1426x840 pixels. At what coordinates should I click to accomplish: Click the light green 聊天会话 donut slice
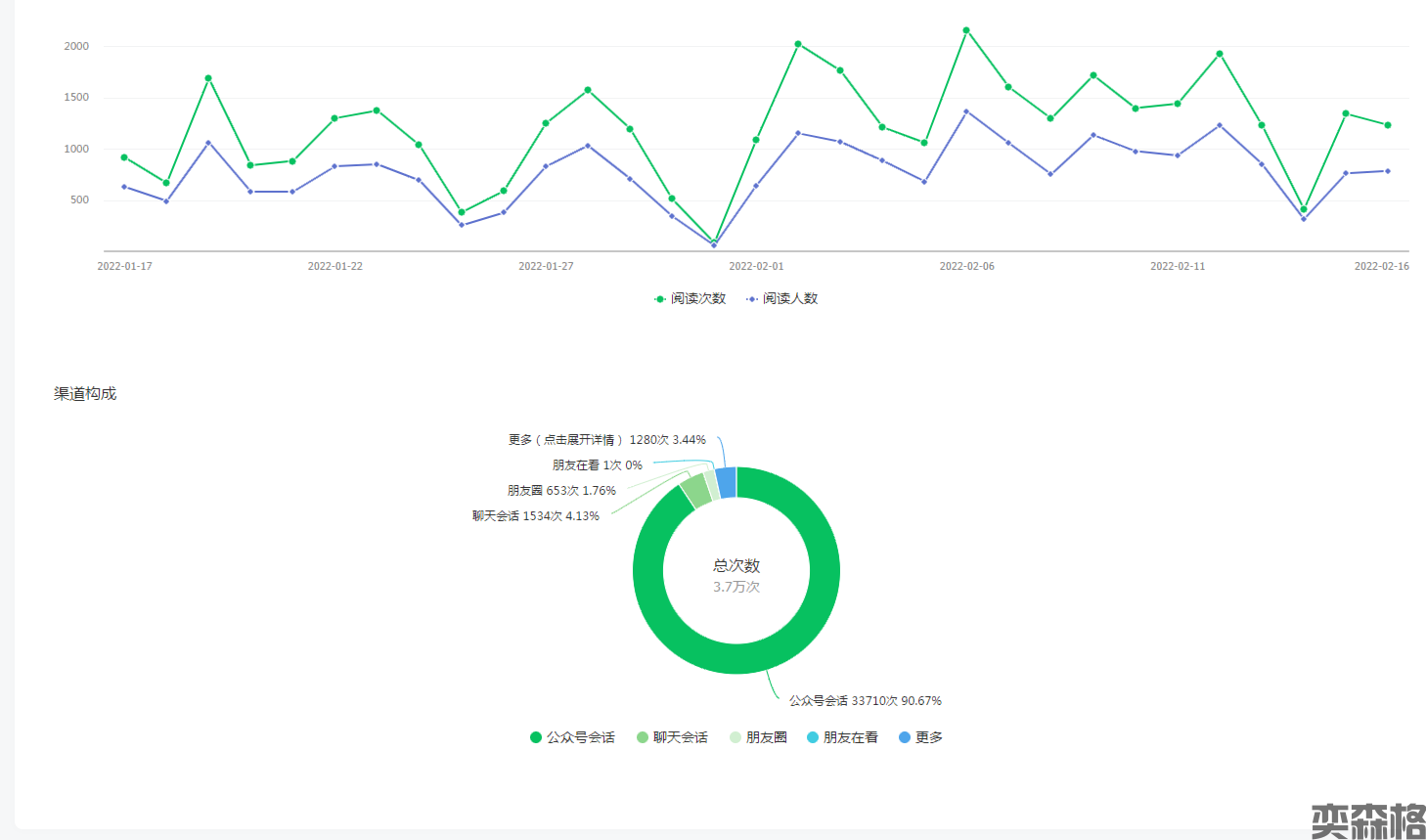click(x=695, y=490)
